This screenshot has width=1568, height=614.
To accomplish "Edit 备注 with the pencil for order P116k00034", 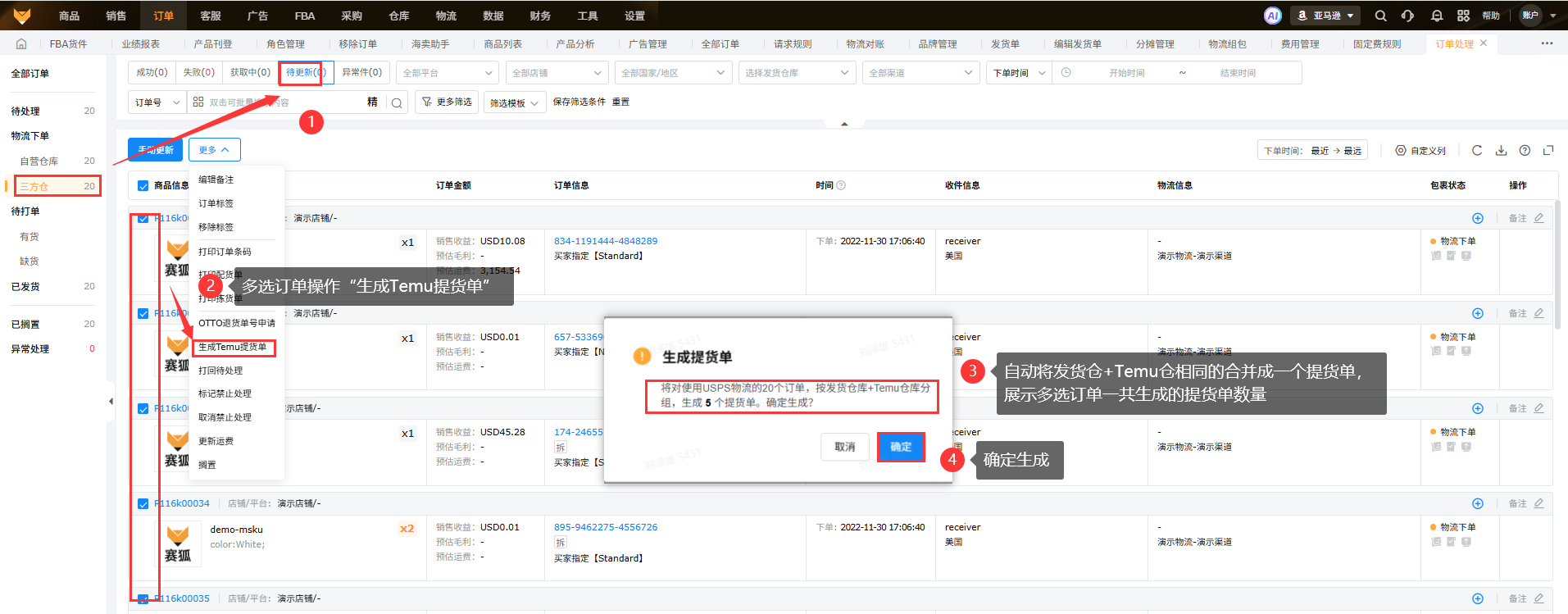I will pos(1539,503).
